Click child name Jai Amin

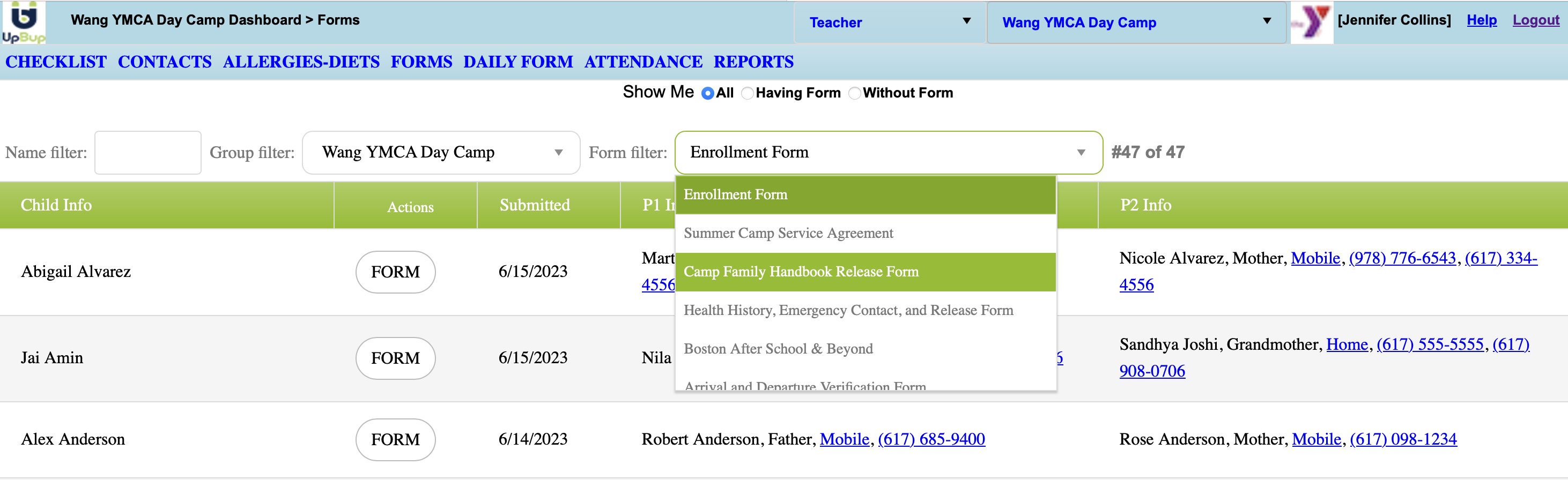[53, 358]
